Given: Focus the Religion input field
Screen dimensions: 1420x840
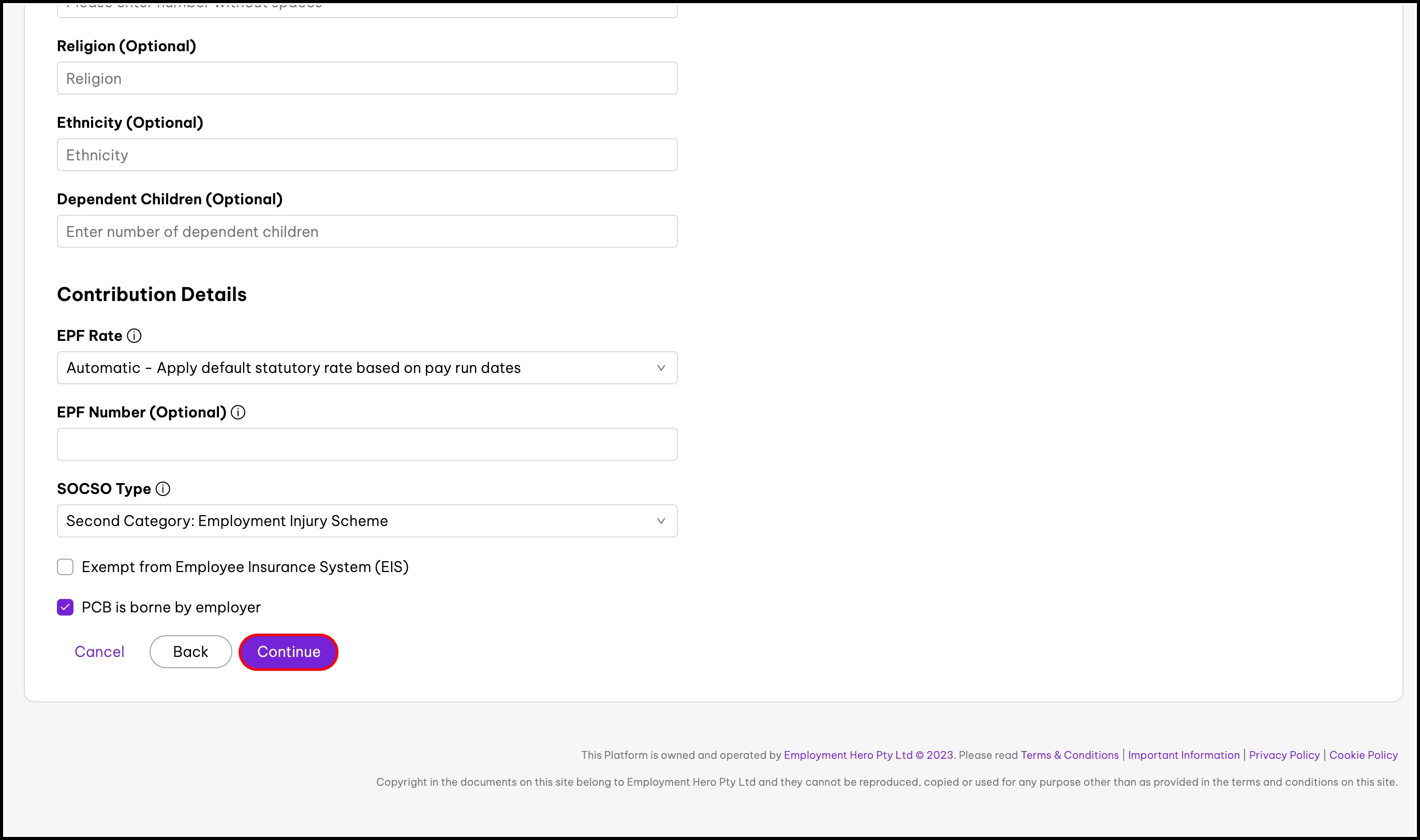Looking at the screenshot, I should click(367, 78).
